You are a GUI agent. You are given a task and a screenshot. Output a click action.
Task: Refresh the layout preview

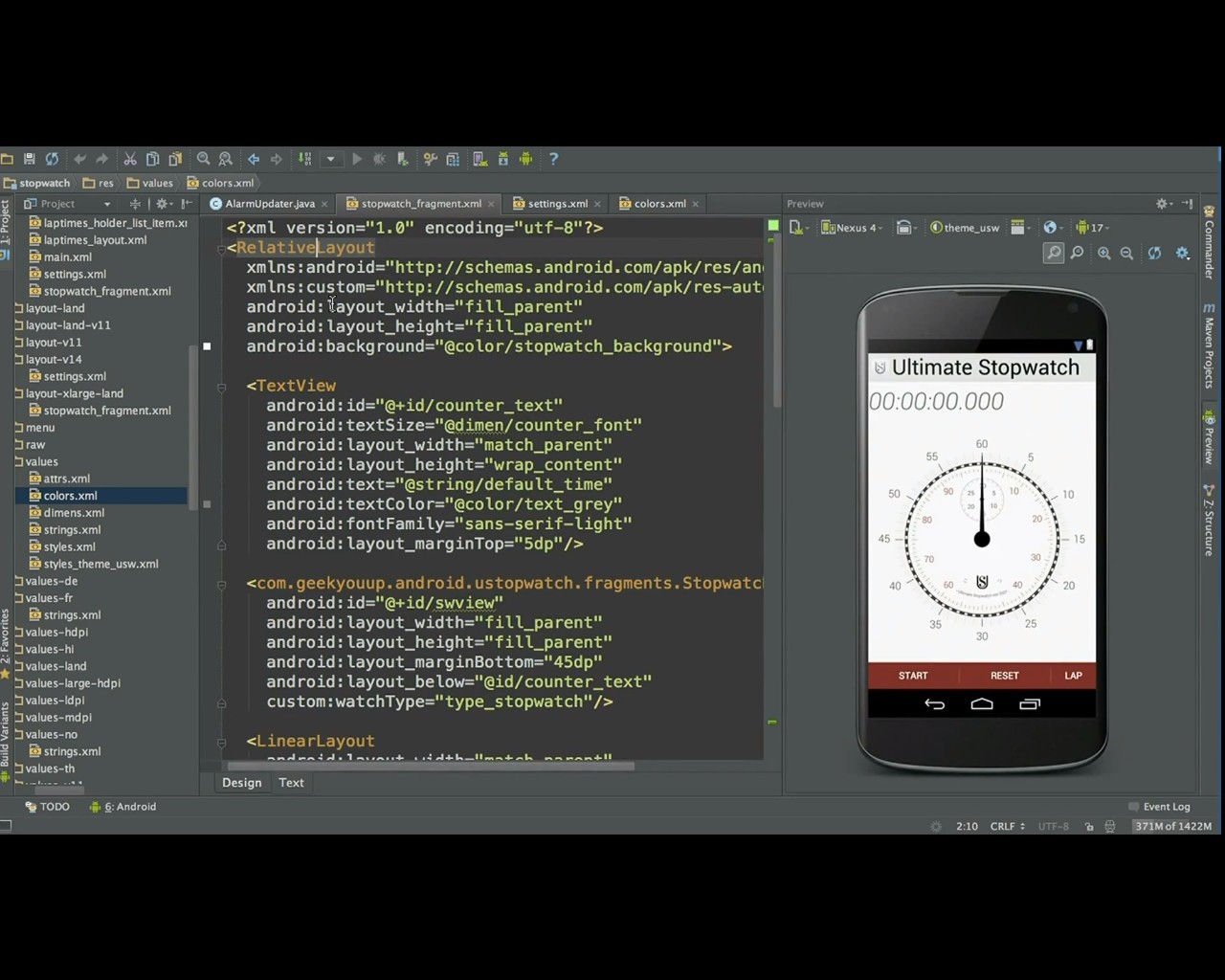click(1155, 253)
